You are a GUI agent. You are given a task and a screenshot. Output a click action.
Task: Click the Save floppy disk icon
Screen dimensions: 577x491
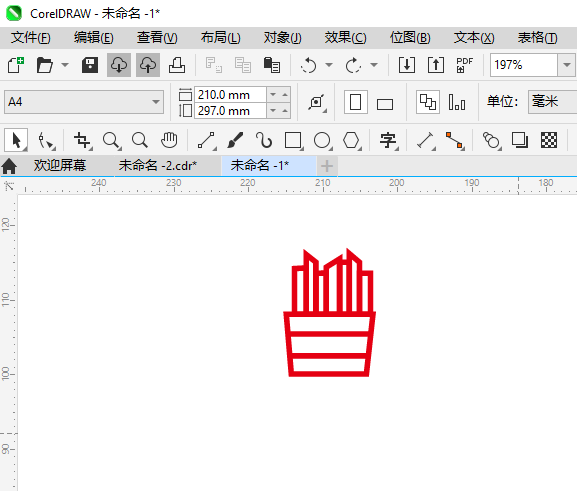[89, 65]
